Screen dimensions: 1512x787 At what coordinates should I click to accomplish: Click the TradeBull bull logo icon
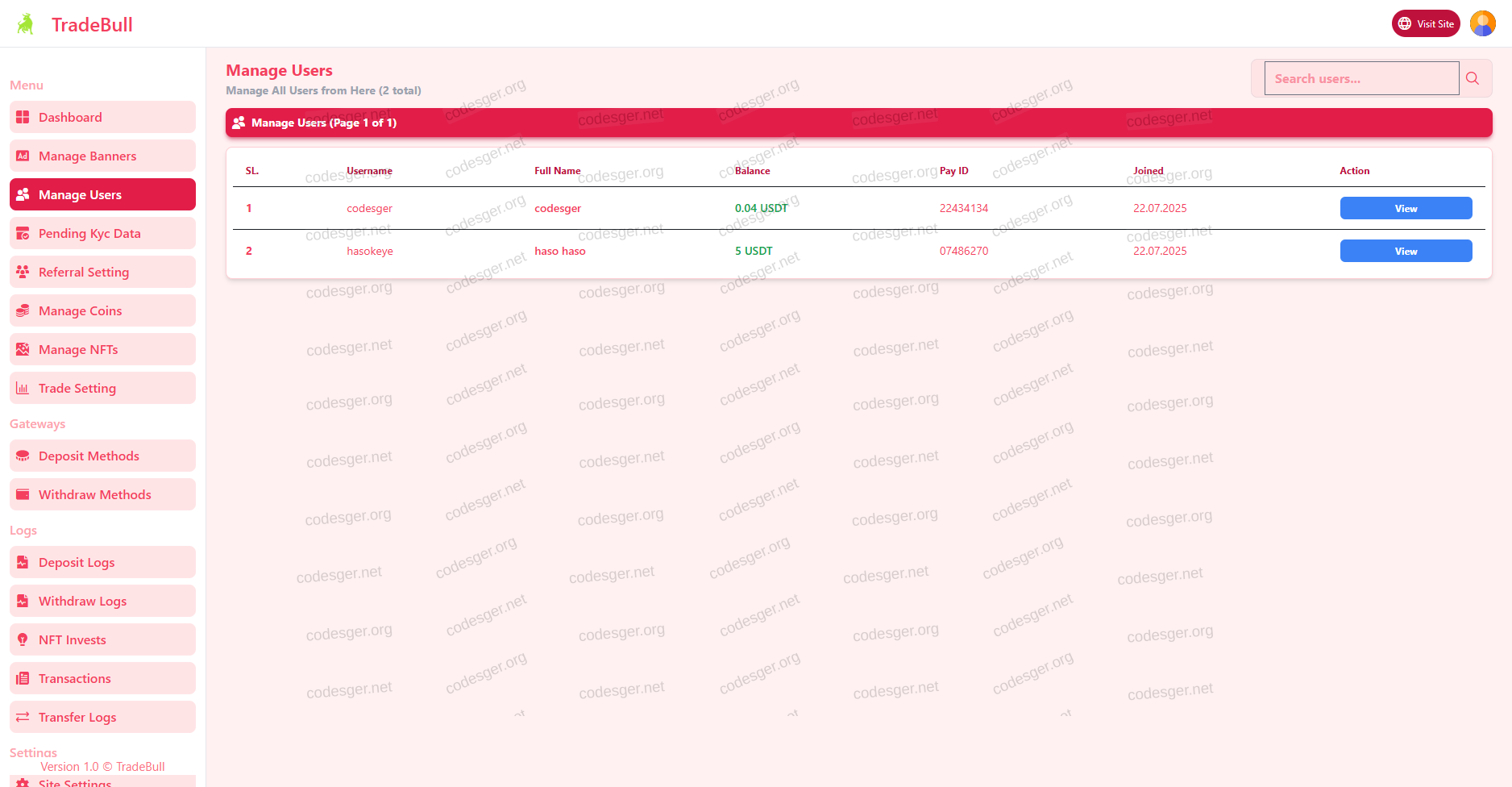click(26, 24)
